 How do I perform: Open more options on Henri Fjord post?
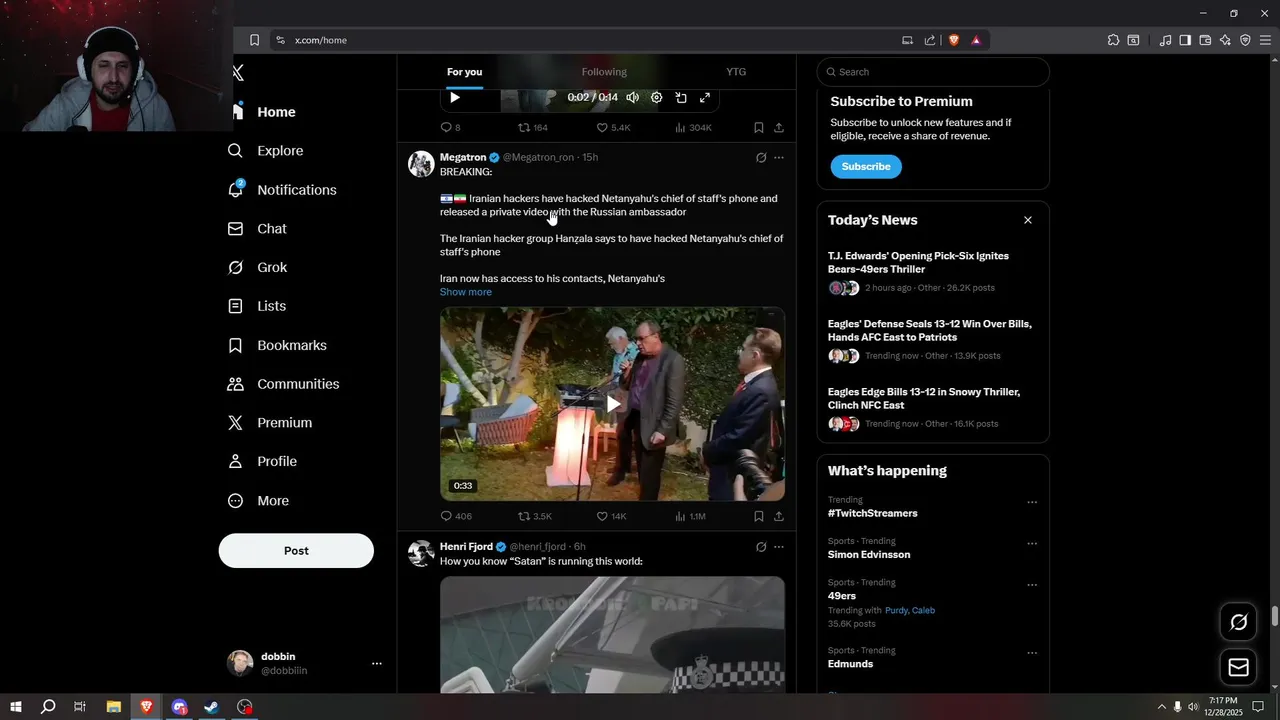tap(779, 547)
